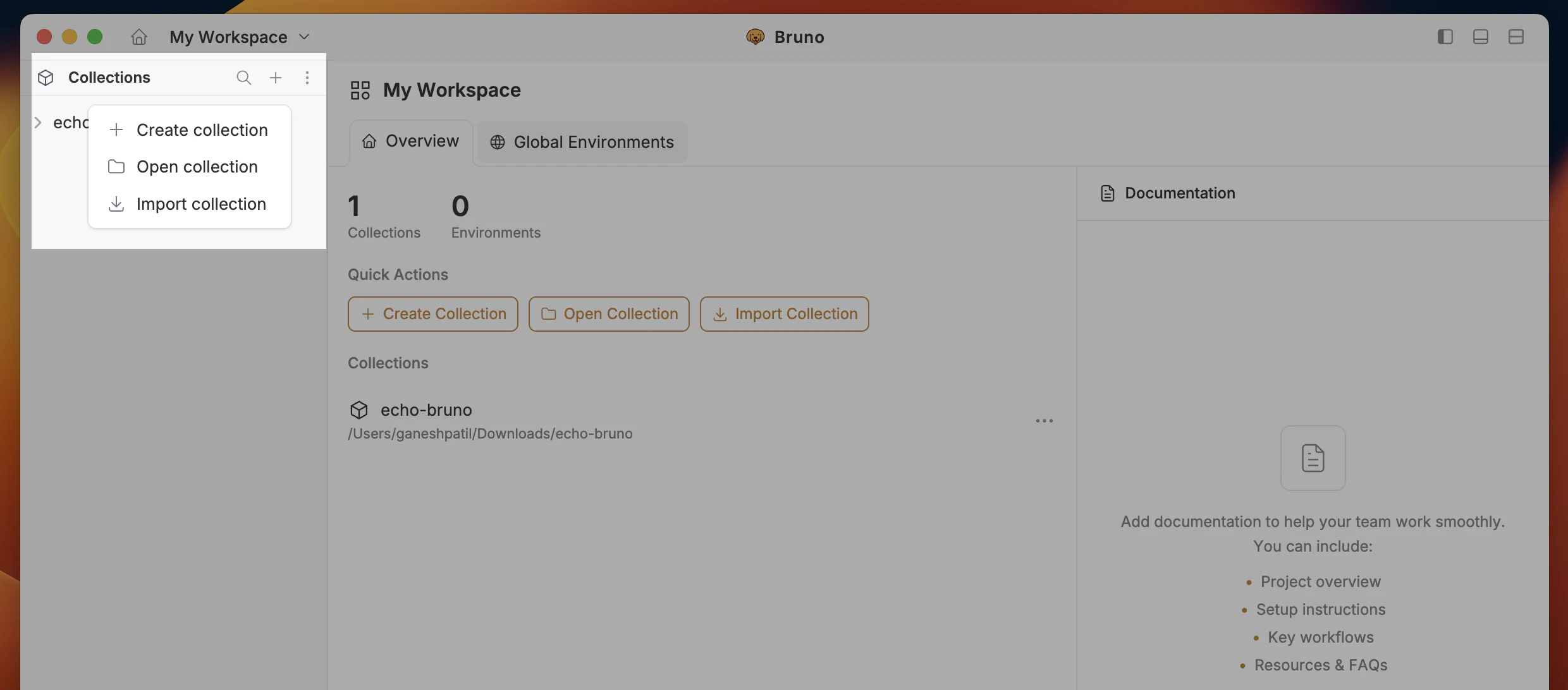Click the plus icon to add a collection
Viewport: 1568px width, 690px height.
point(276,77)
